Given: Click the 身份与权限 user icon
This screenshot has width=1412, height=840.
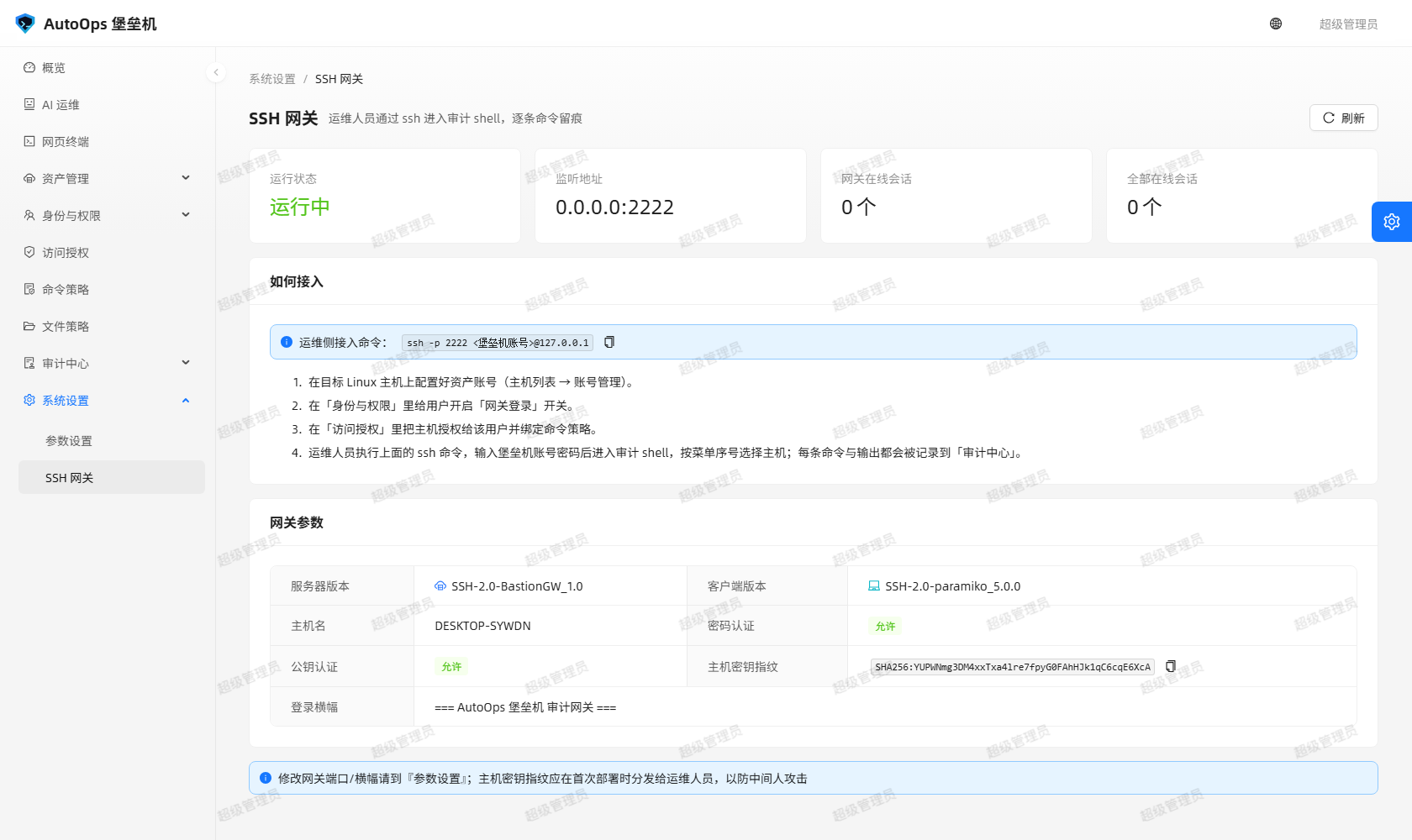Looking at the screenshot, I should coord(29,215).
